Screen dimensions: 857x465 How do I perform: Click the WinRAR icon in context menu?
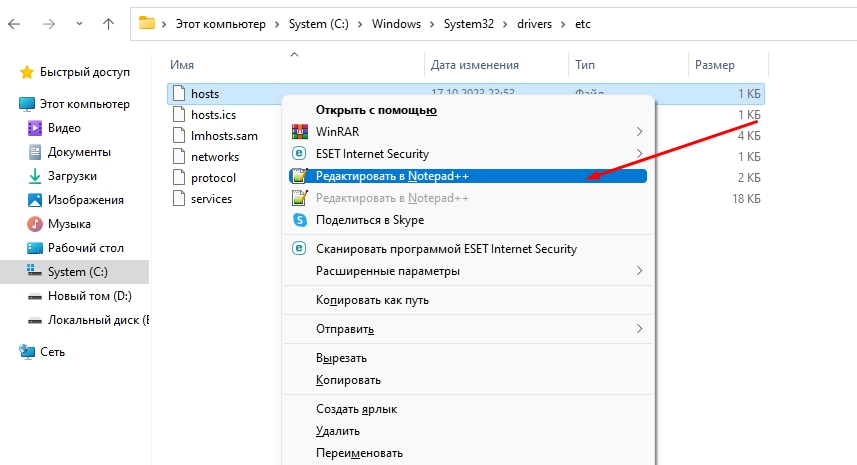298,132
